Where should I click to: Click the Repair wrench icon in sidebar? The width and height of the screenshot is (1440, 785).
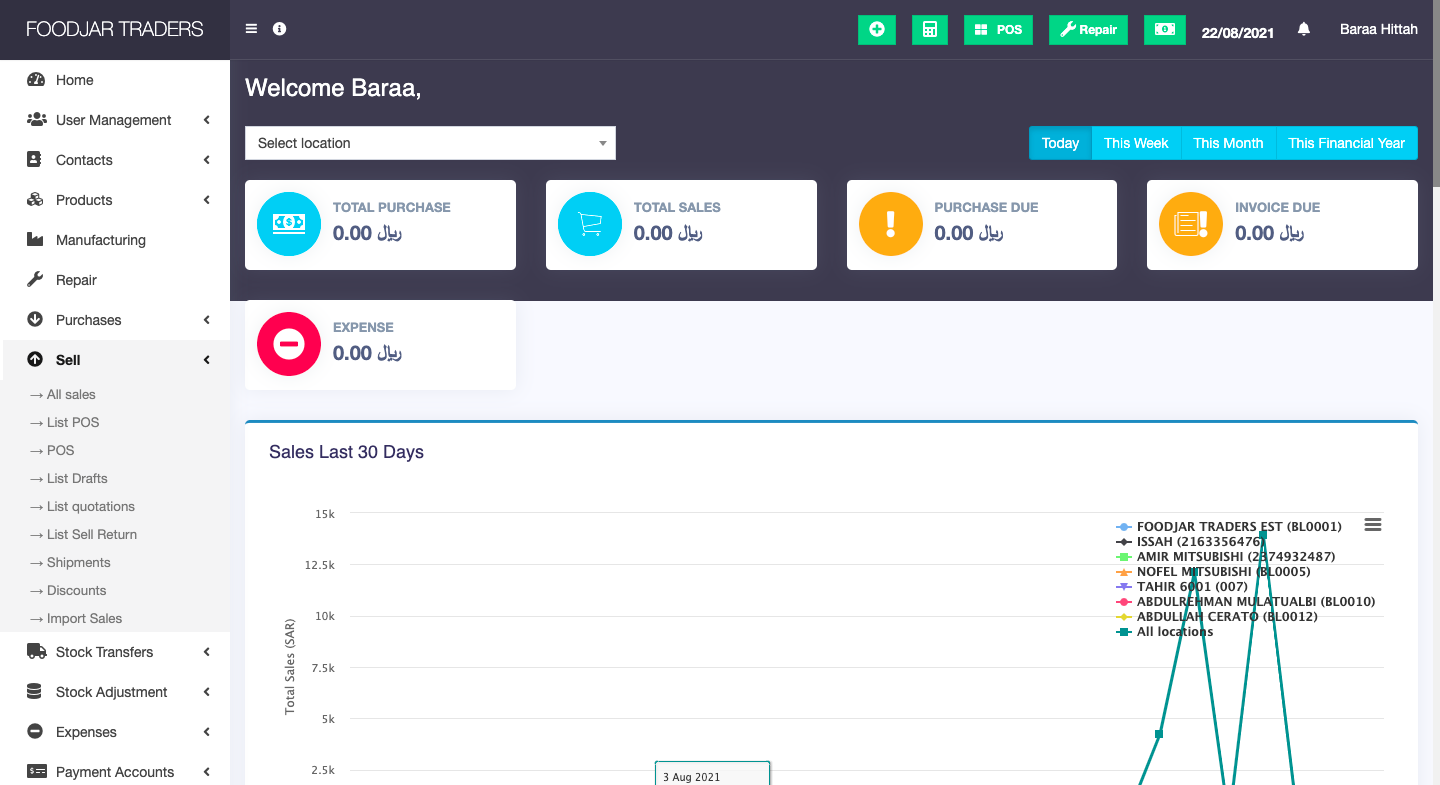pyautogui.click(x=35, y=280)
